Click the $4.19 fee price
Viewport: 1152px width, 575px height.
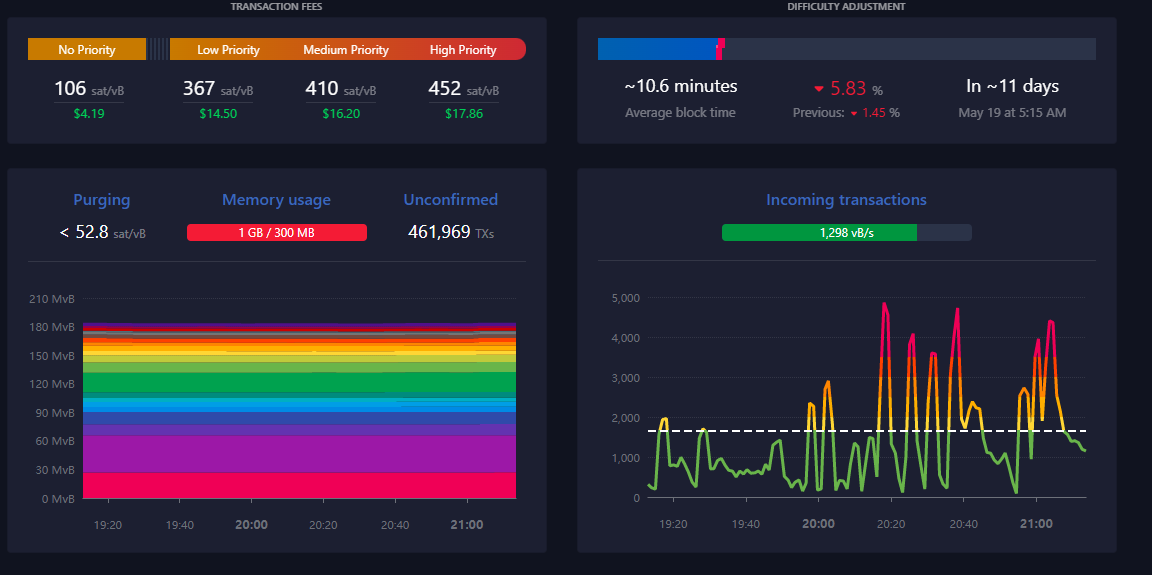coord(89,114)
